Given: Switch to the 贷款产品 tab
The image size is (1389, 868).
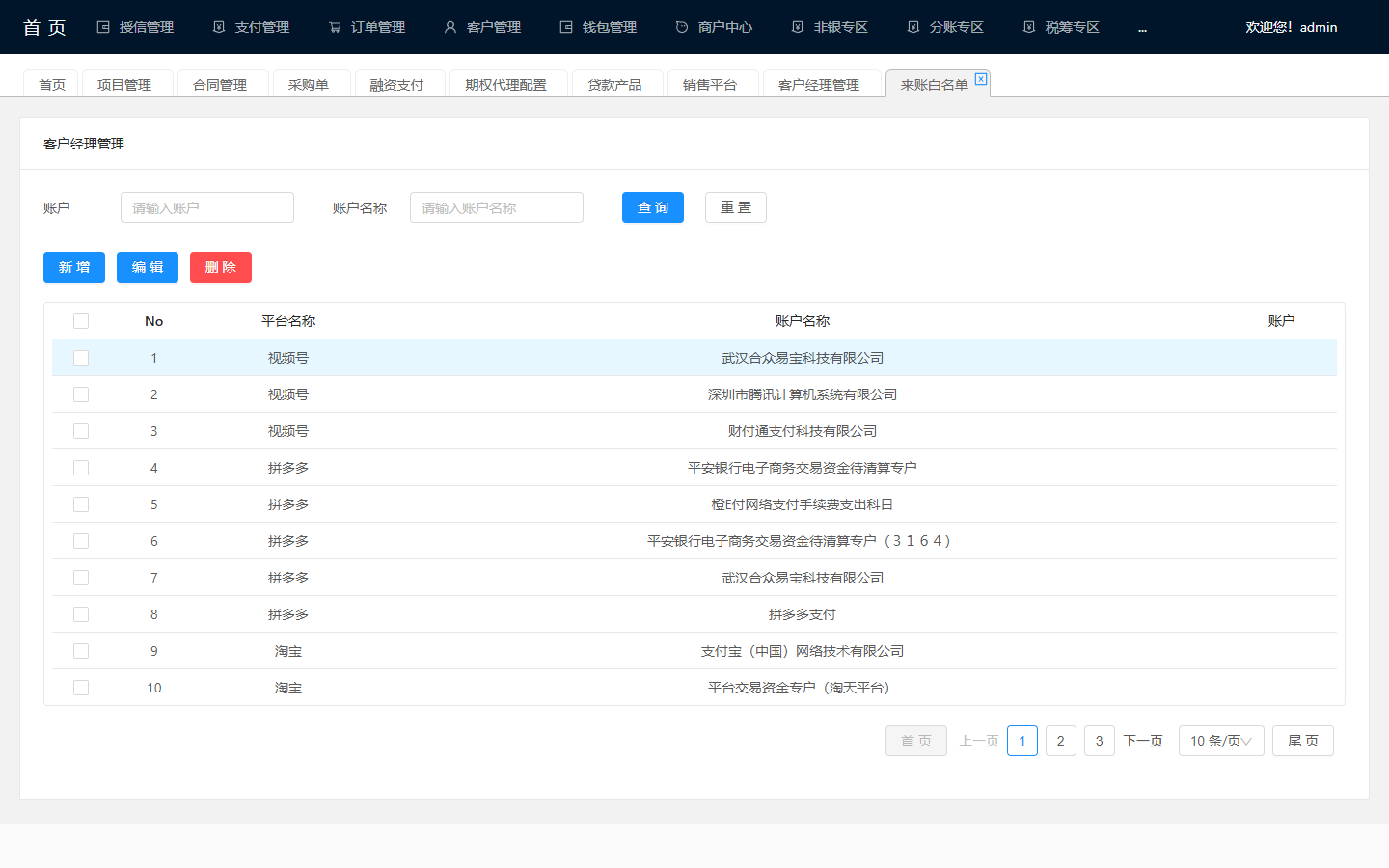Looking at the screenshot, I should (617, 84).
